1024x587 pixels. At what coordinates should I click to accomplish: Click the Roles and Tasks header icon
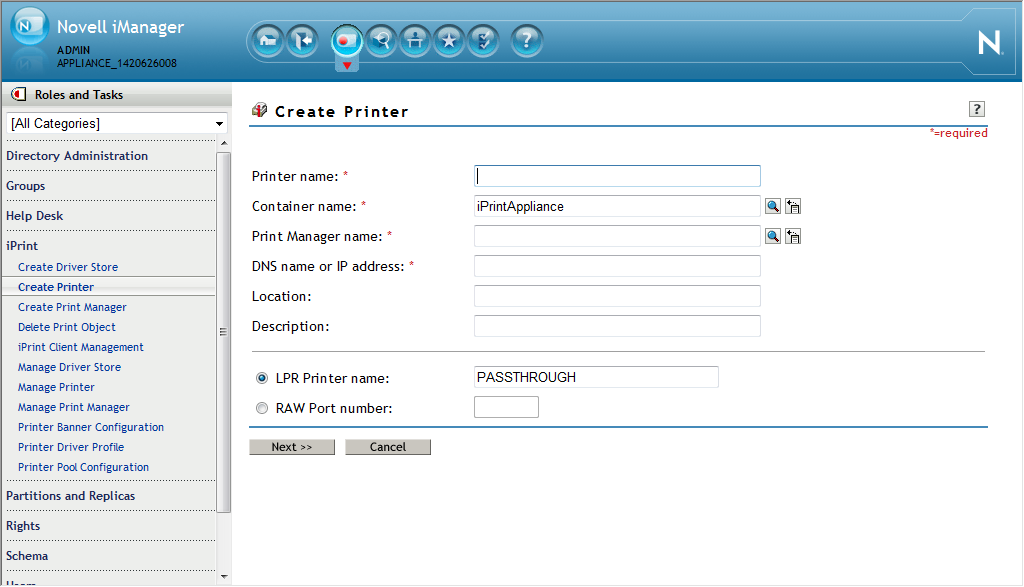tap(19, 95)
